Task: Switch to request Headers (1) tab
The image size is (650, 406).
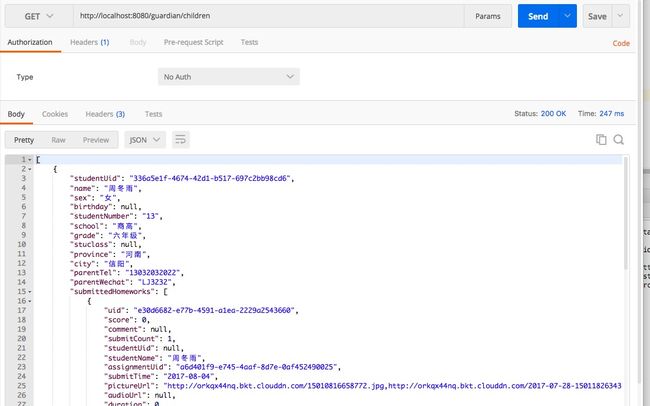Action: coord(90,42)
